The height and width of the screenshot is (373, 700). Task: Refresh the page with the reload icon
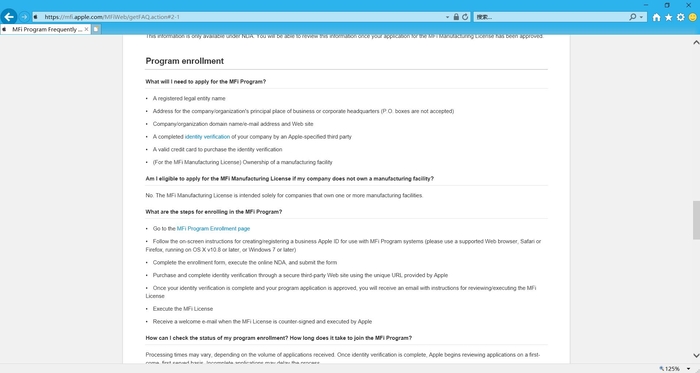click(465, 17)
